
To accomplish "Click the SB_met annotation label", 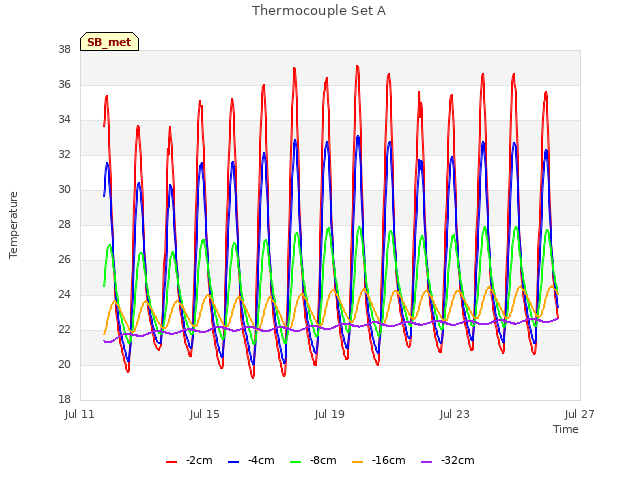I will tap(109, 42).
